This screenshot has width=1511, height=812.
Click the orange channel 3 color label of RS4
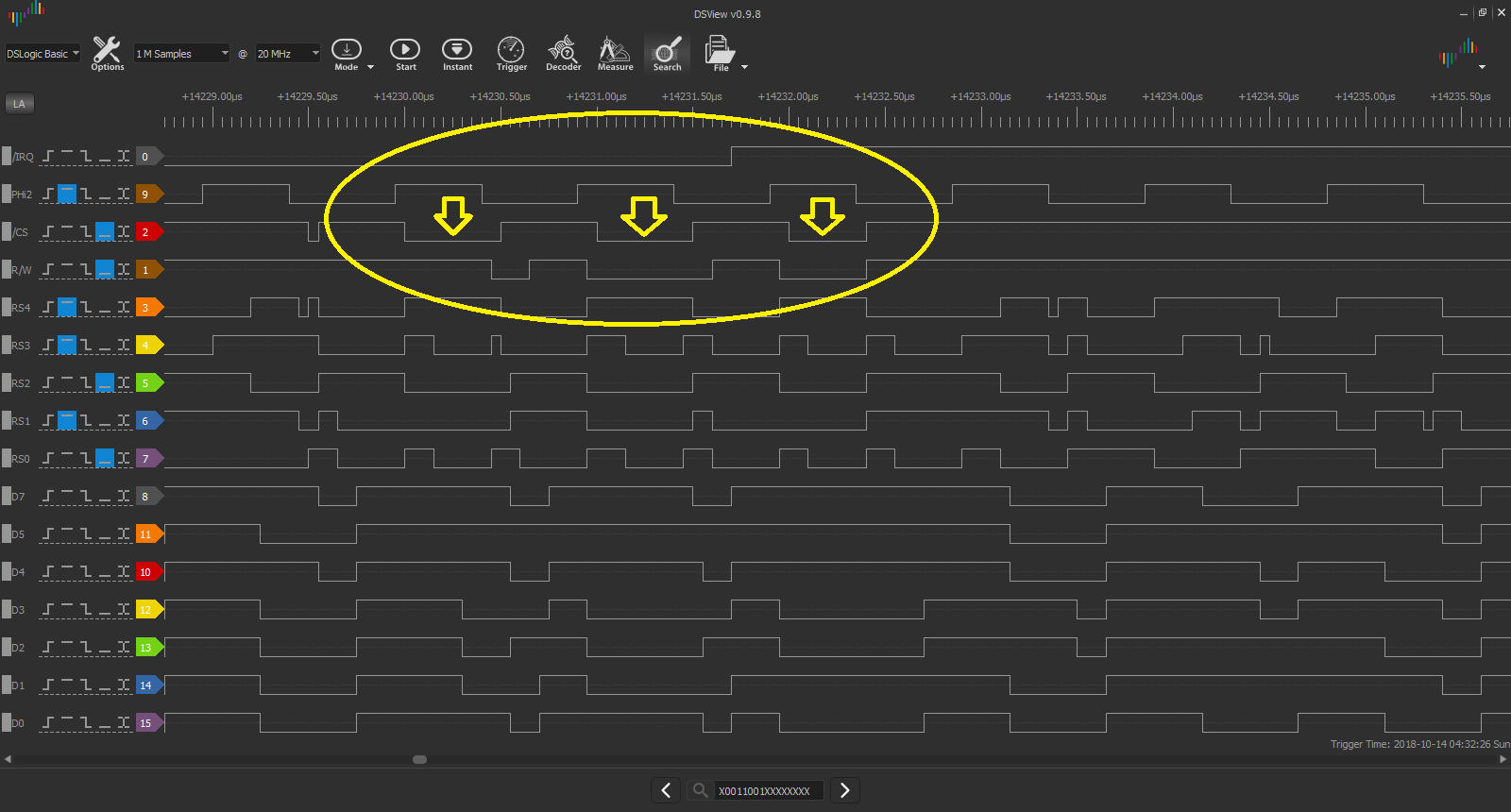146,308
